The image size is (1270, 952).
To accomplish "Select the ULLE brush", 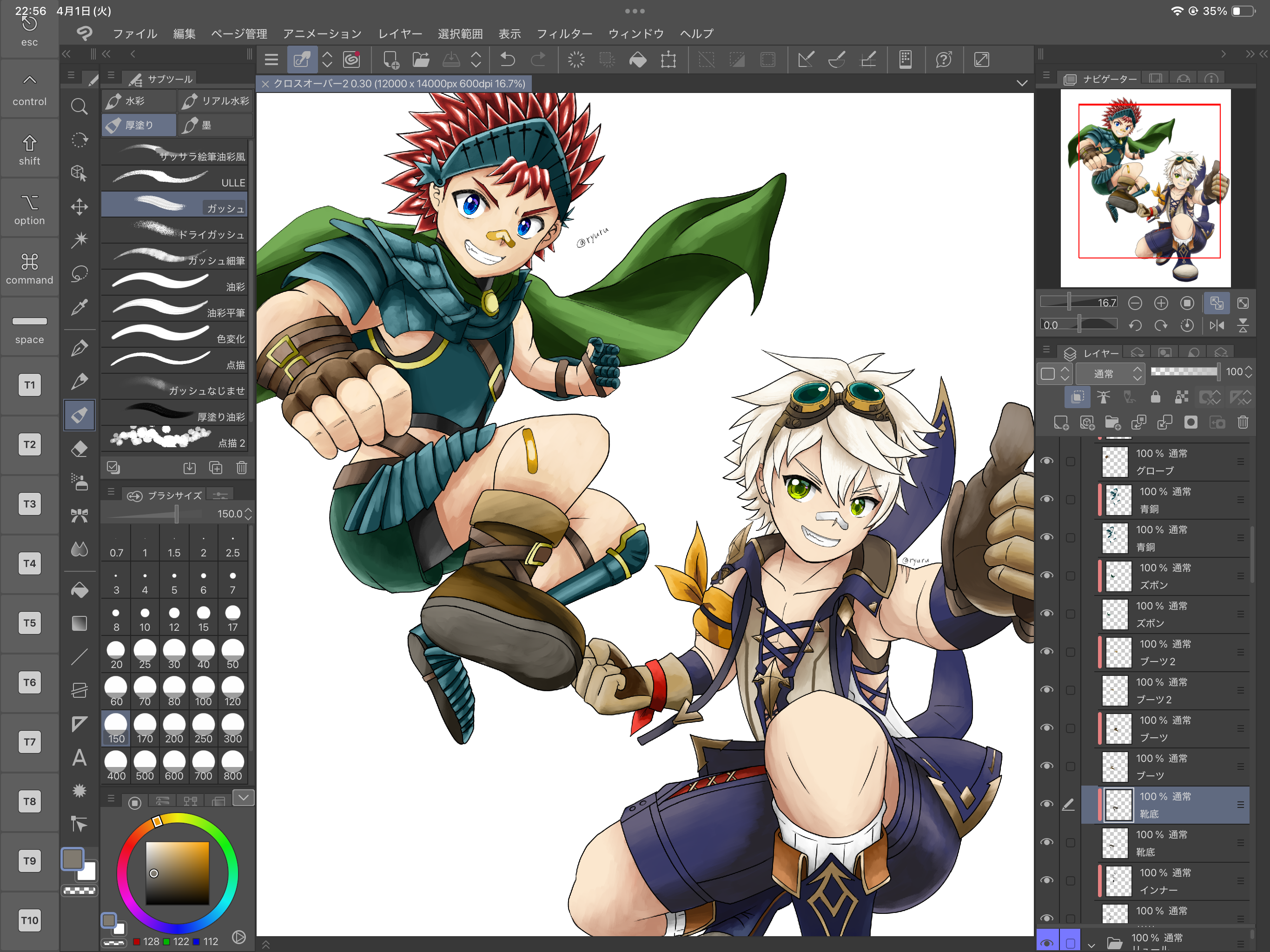I will click(174, 178).
